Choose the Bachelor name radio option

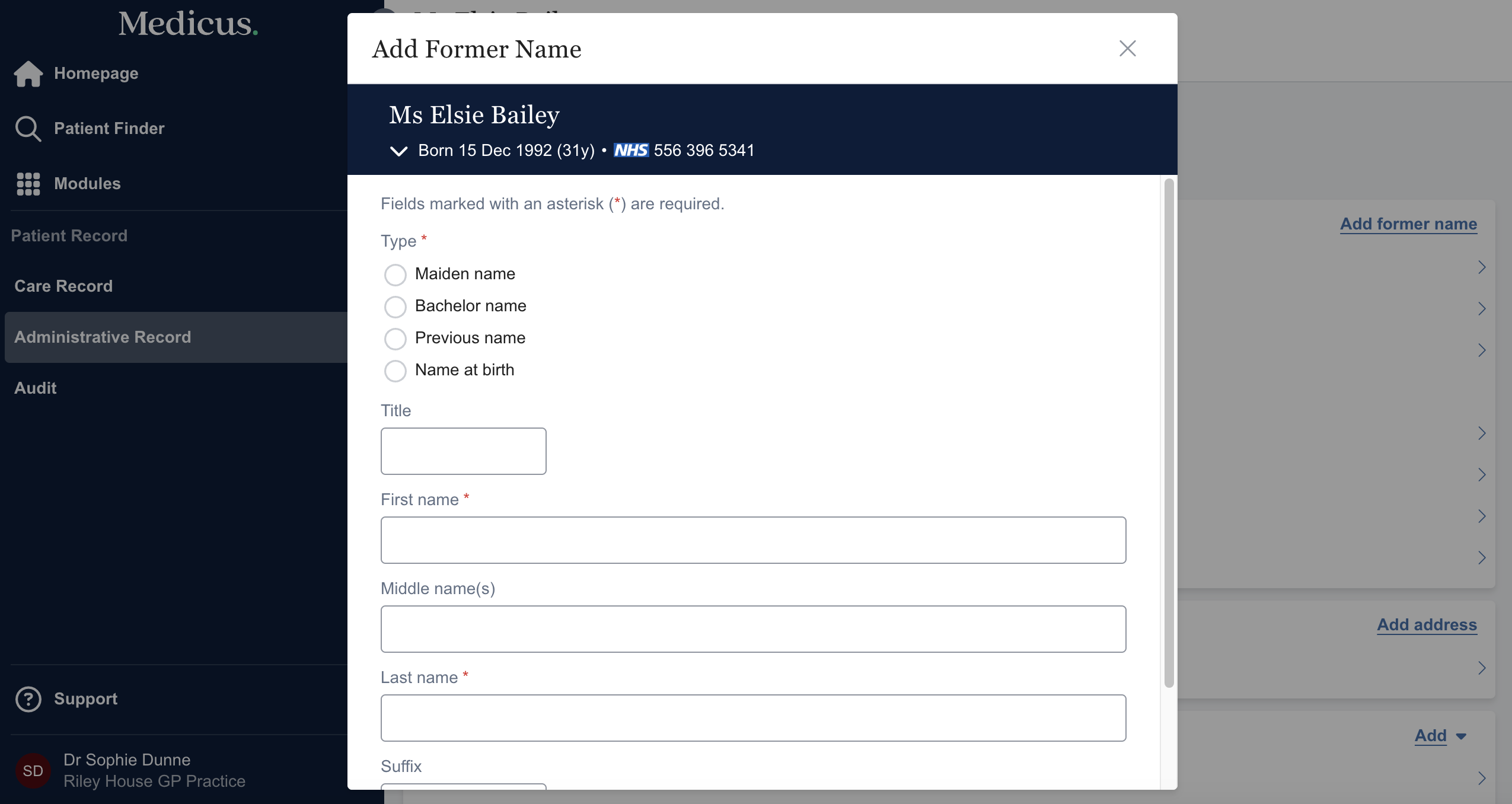point(395,307)
